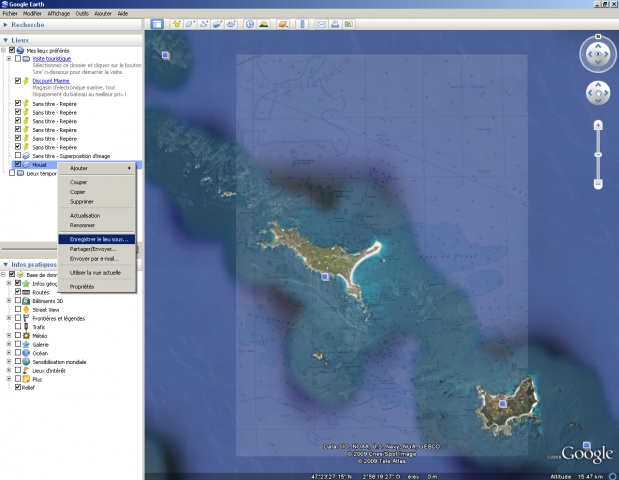Click the Record a Tour toolbar icon
This screenshot has width=619, height=480.
coord(231,24)
